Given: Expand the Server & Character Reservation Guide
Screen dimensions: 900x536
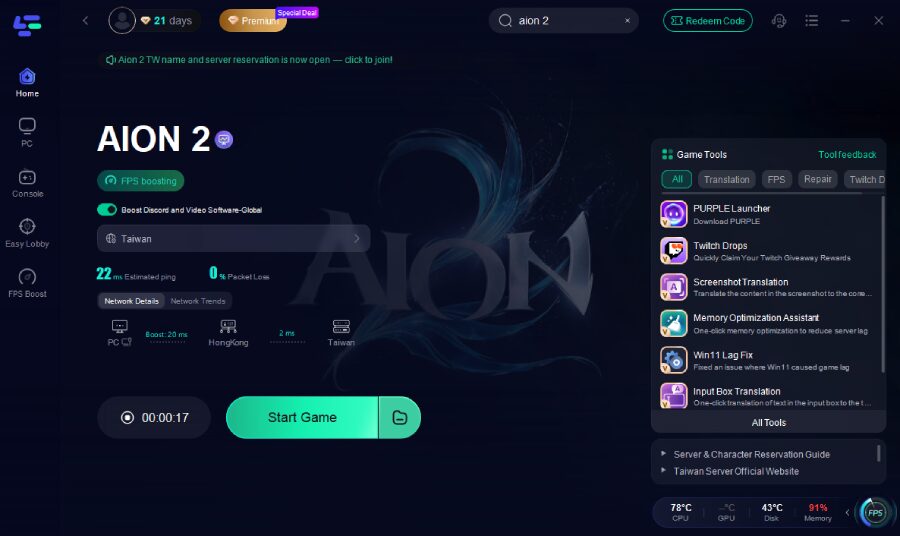Looking at the screenshot, I should click(x=751, y=454).
